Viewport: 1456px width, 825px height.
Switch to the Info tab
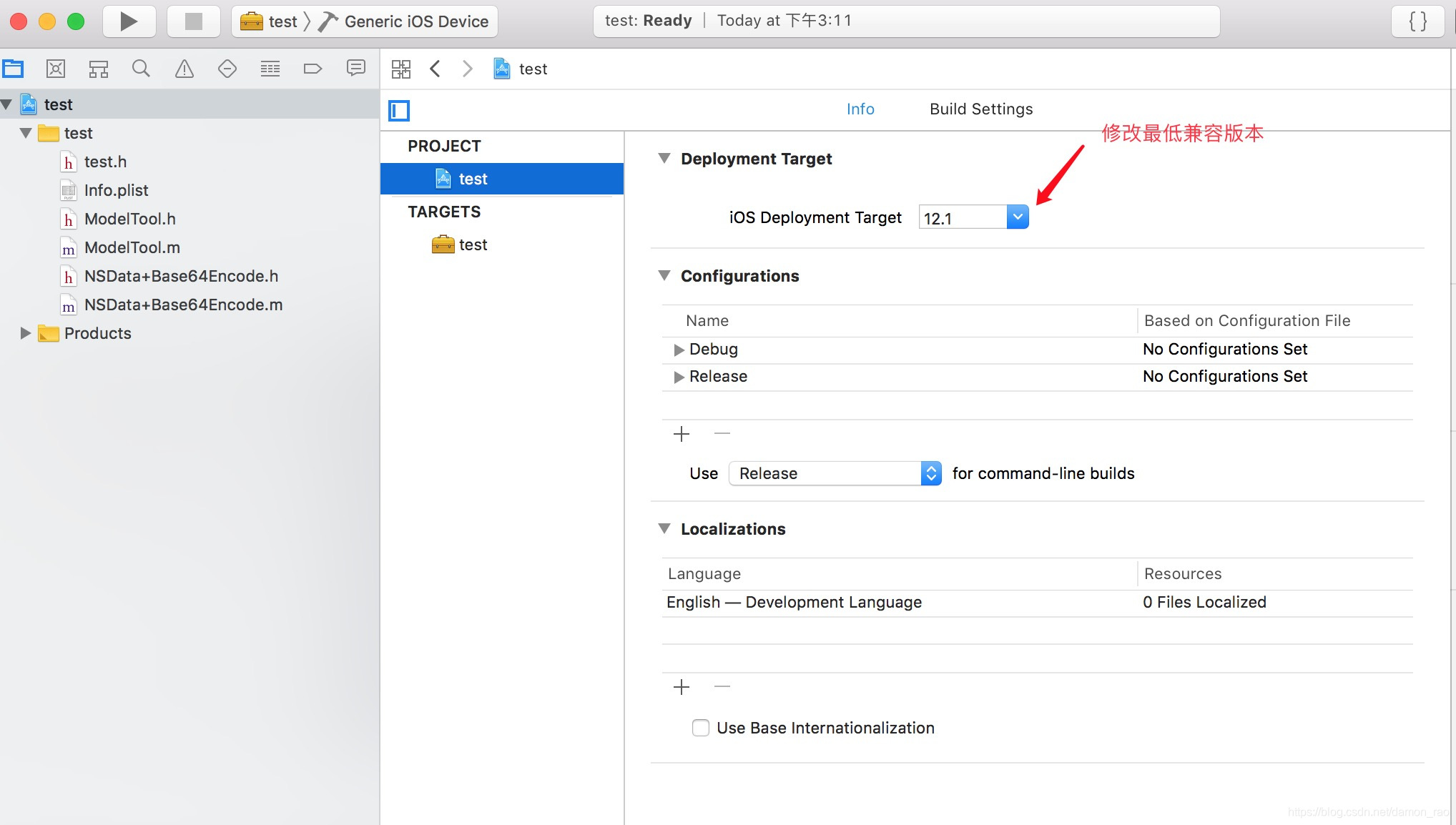coord(860,109)
